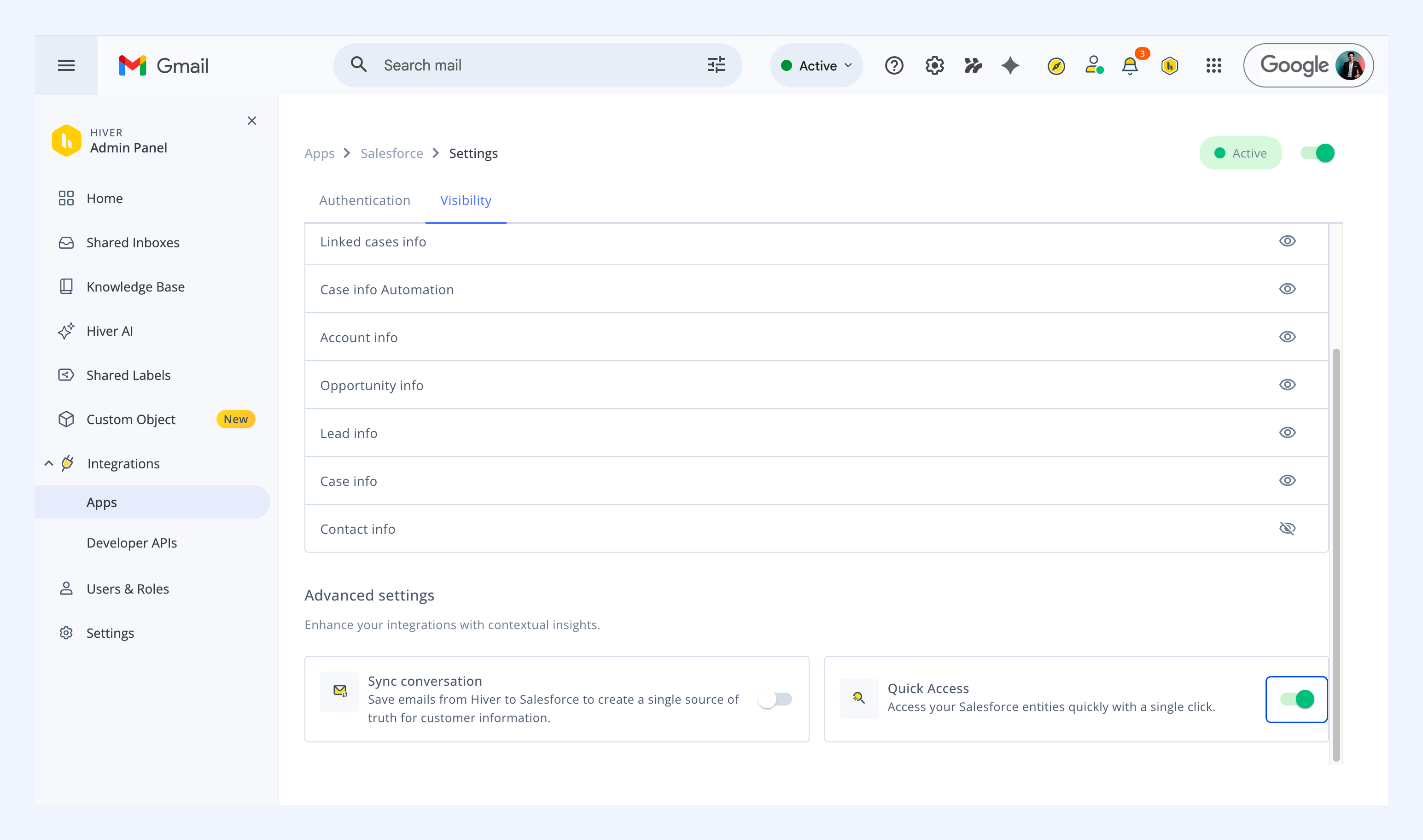Disable the Quick Access toggle

(x=1297, y=699)
